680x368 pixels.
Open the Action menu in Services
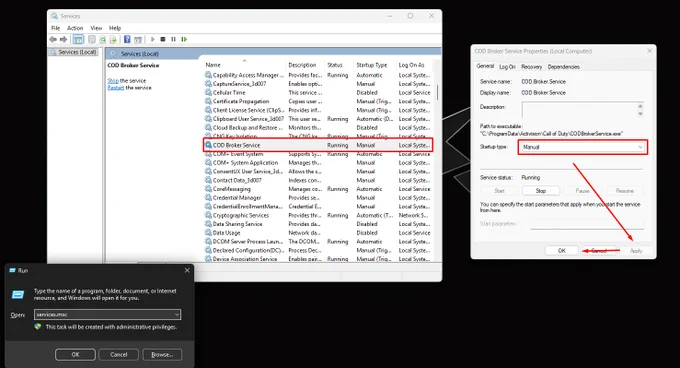pyautogui.click(x=75, y=28)
